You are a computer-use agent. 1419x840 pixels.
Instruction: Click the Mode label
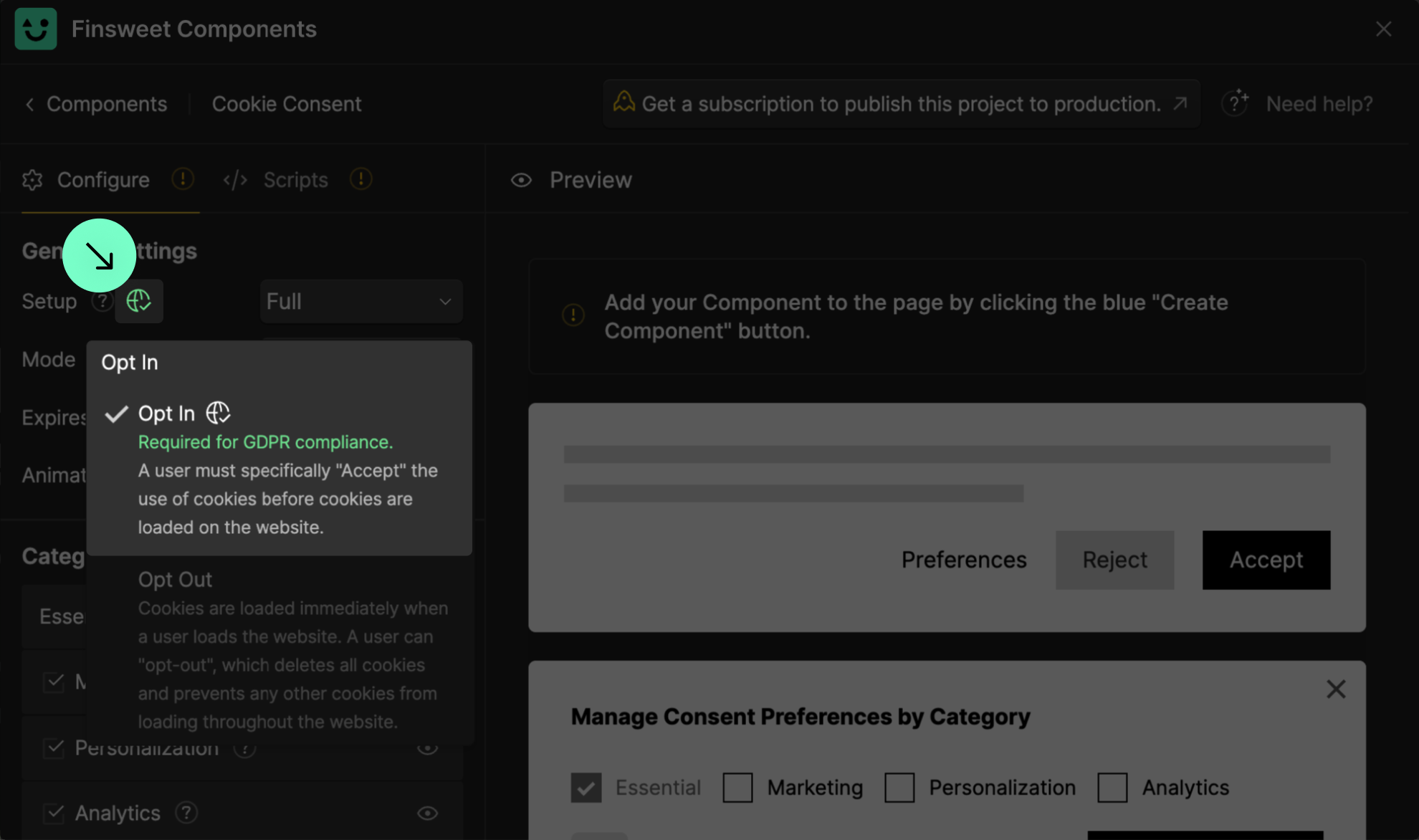[x=48, y=359]
